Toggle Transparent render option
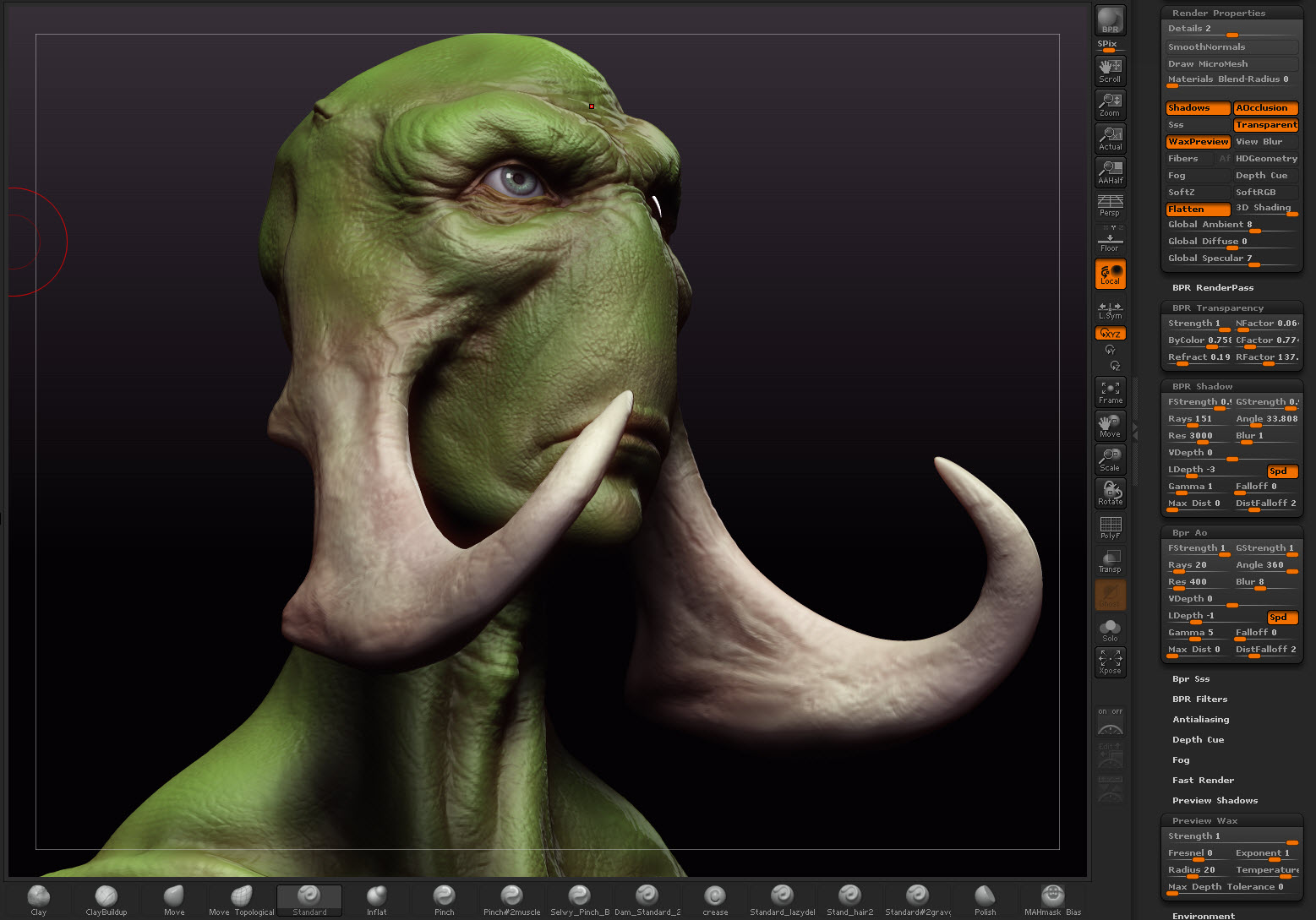1316x920 pixels. point(1265,125)
